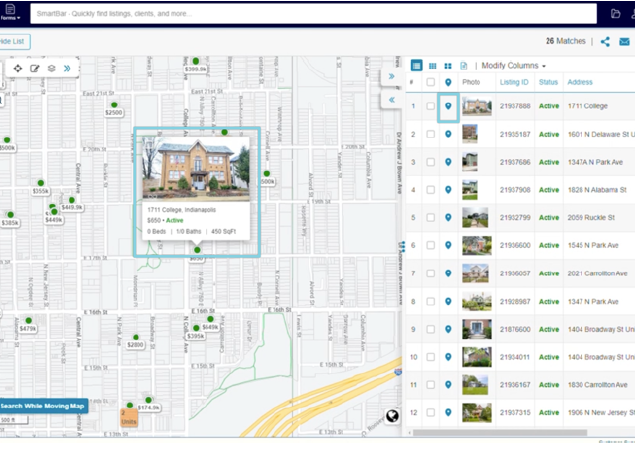Expand map with right double chevron
637x451 pixels.
tap(391, 76)
